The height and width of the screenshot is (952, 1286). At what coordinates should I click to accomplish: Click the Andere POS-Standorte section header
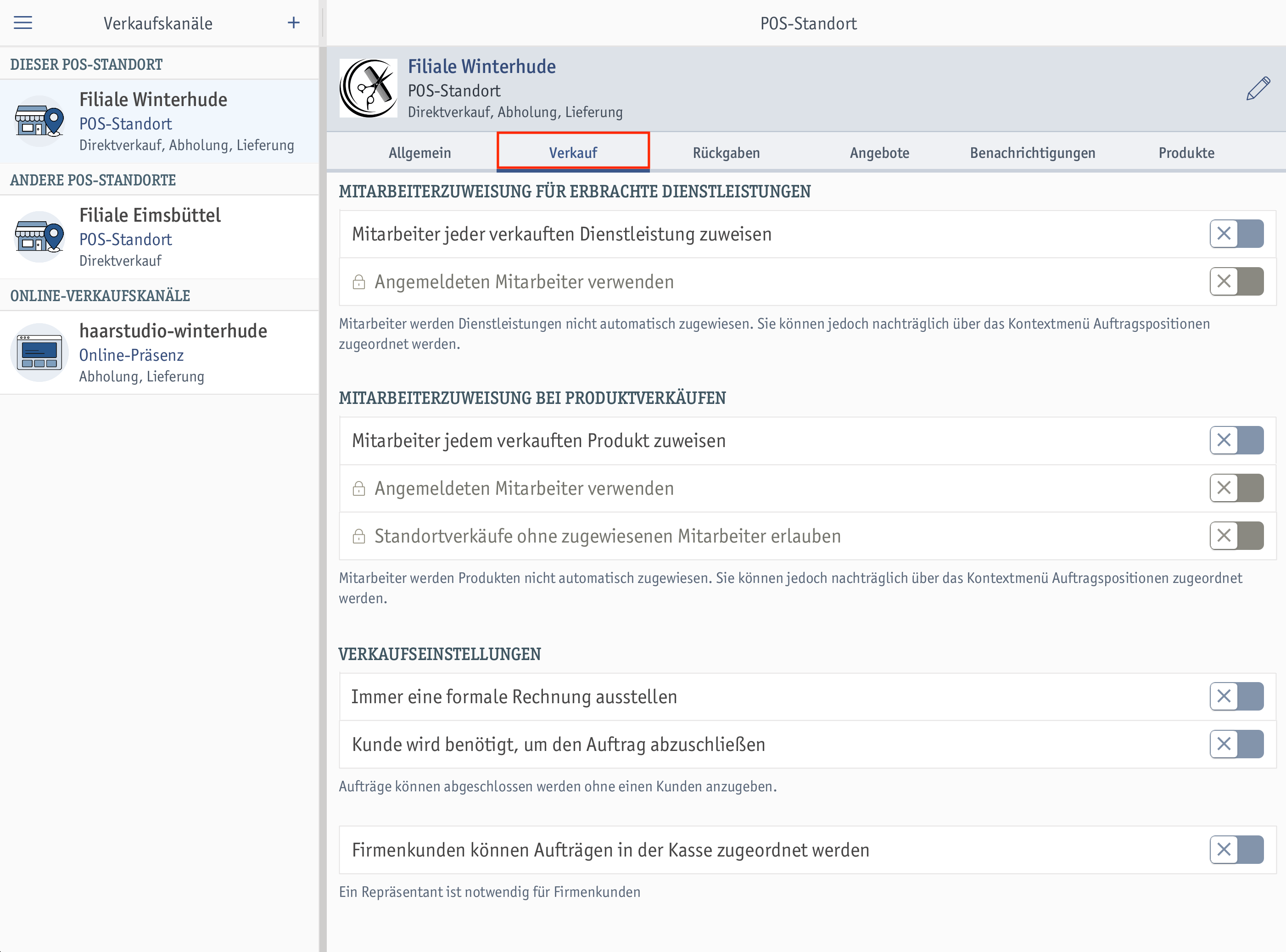coord(93,180)
